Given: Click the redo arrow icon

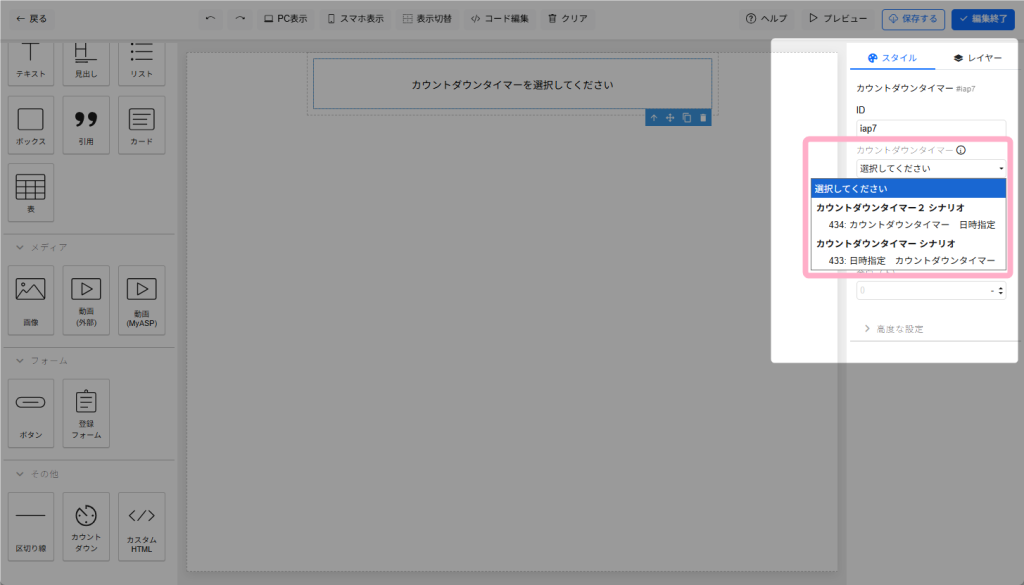Looking at the screenshot, I should (x=240, y=18).
